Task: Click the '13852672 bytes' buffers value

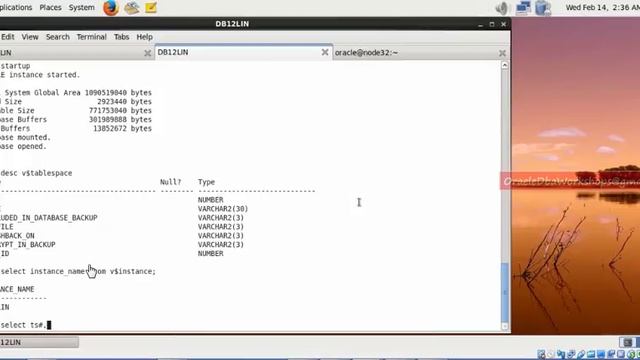Action: coord(122,129)
